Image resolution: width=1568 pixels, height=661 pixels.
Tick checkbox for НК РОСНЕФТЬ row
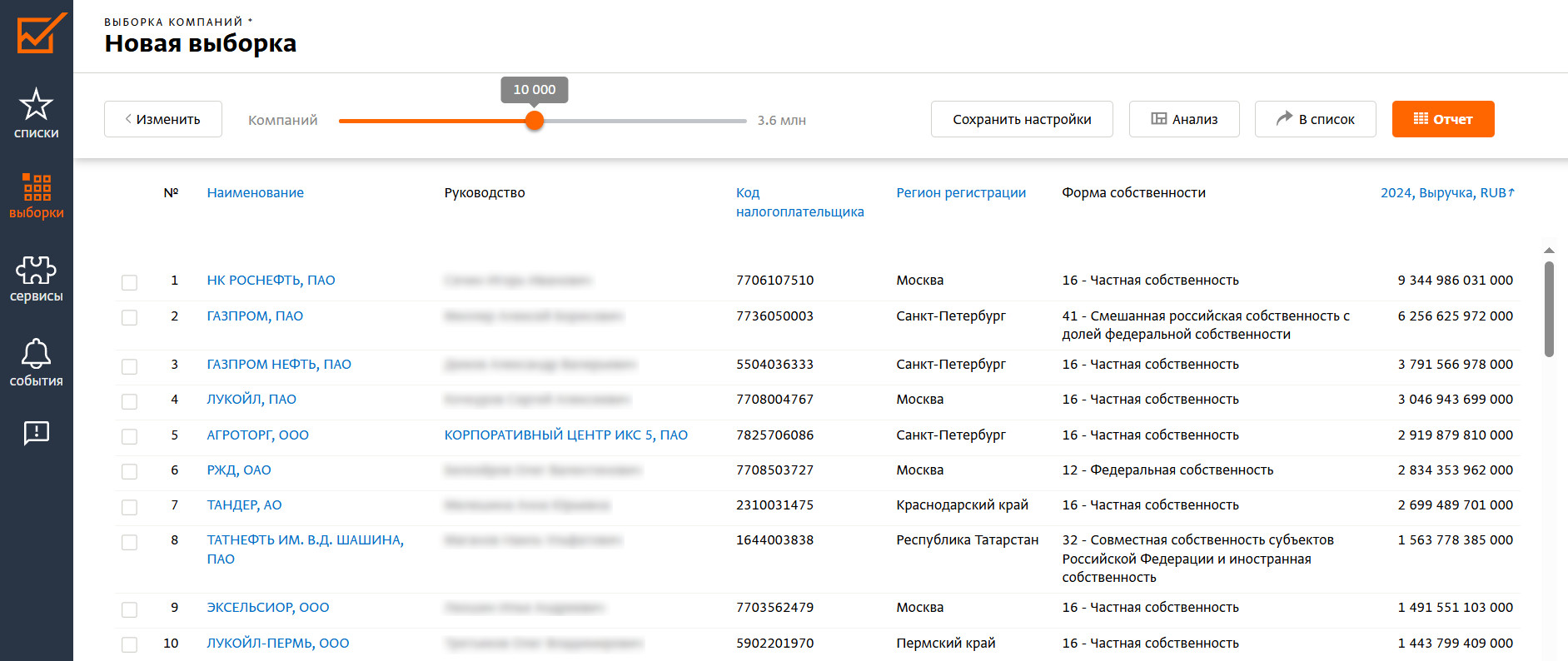[x=129, y=282]
